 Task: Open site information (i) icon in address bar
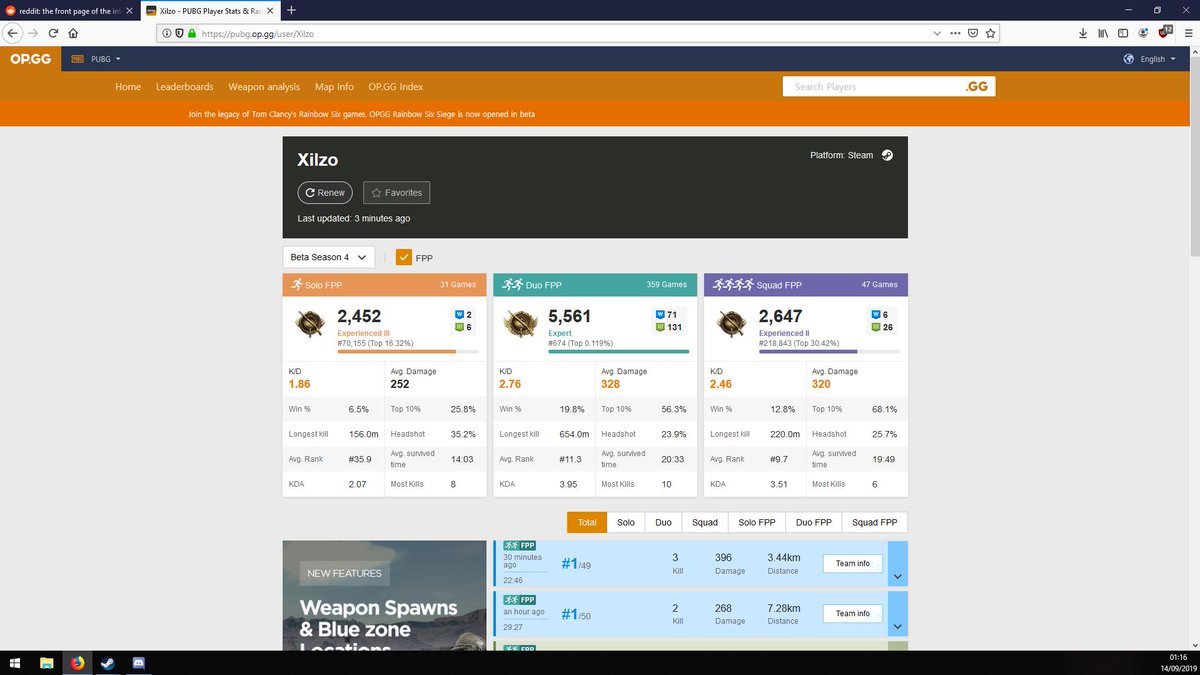(166, 33)
